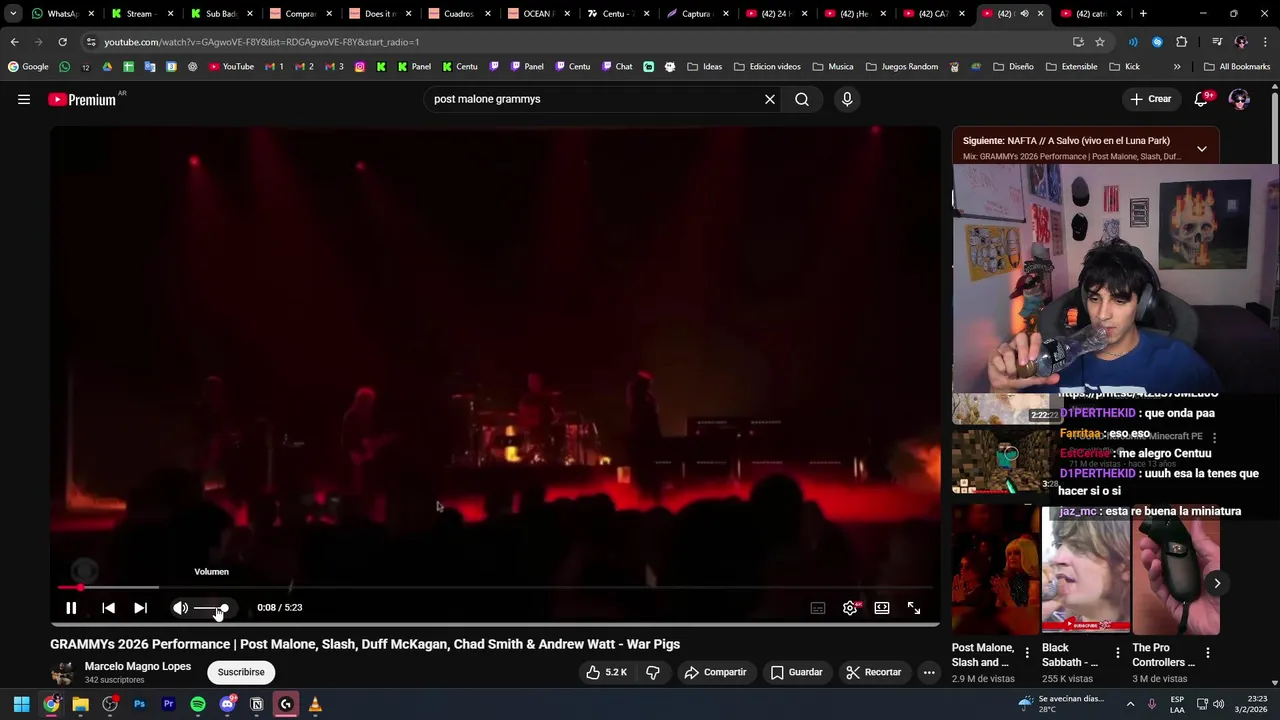
Task: Open the Google bookmark
Action: tap(28, 67)
